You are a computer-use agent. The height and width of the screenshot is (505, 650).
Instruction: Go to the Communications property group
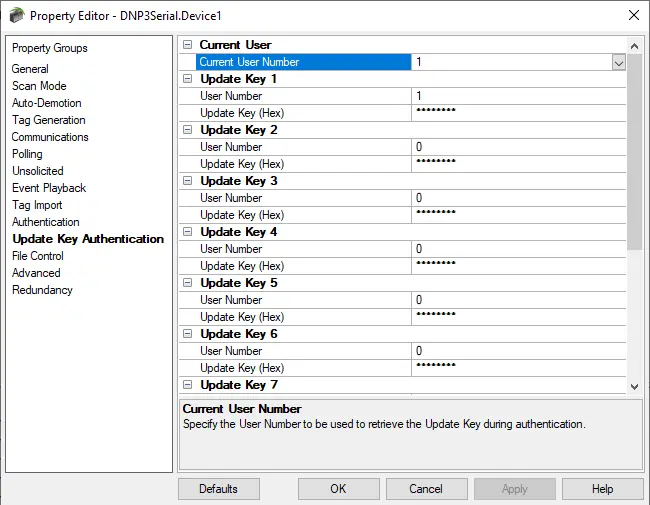[x=50, y=137]
